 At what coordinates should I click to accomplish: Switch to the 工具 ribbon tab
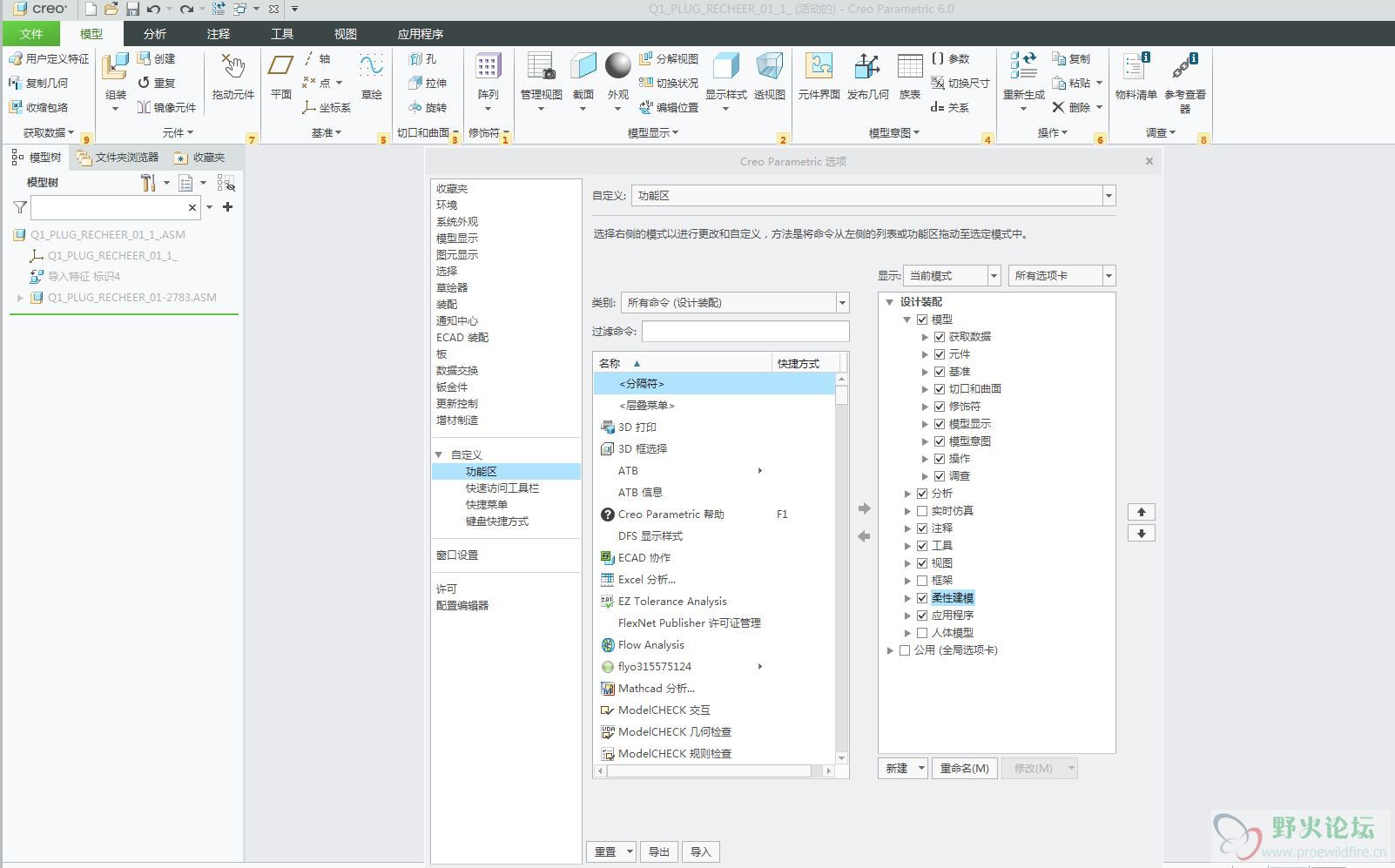pyautogui.click(x=282, y=34)
